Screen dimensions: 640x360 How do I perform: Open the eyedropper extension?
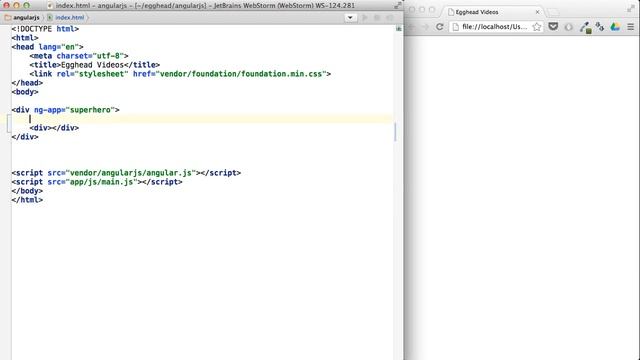[x=585, y=27]
